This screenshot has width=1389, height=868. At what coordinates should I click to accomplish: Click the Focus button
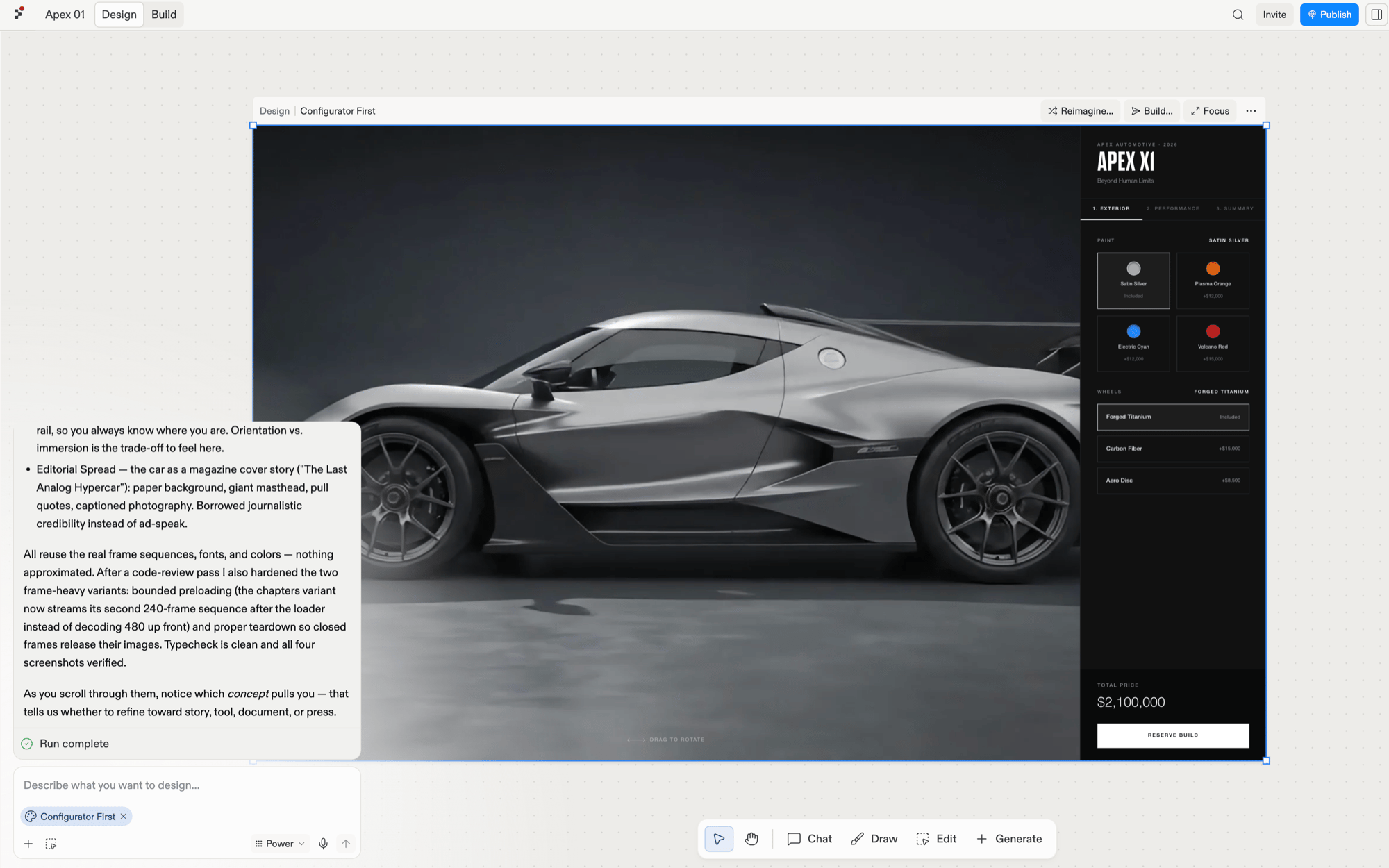point(1210,111)
